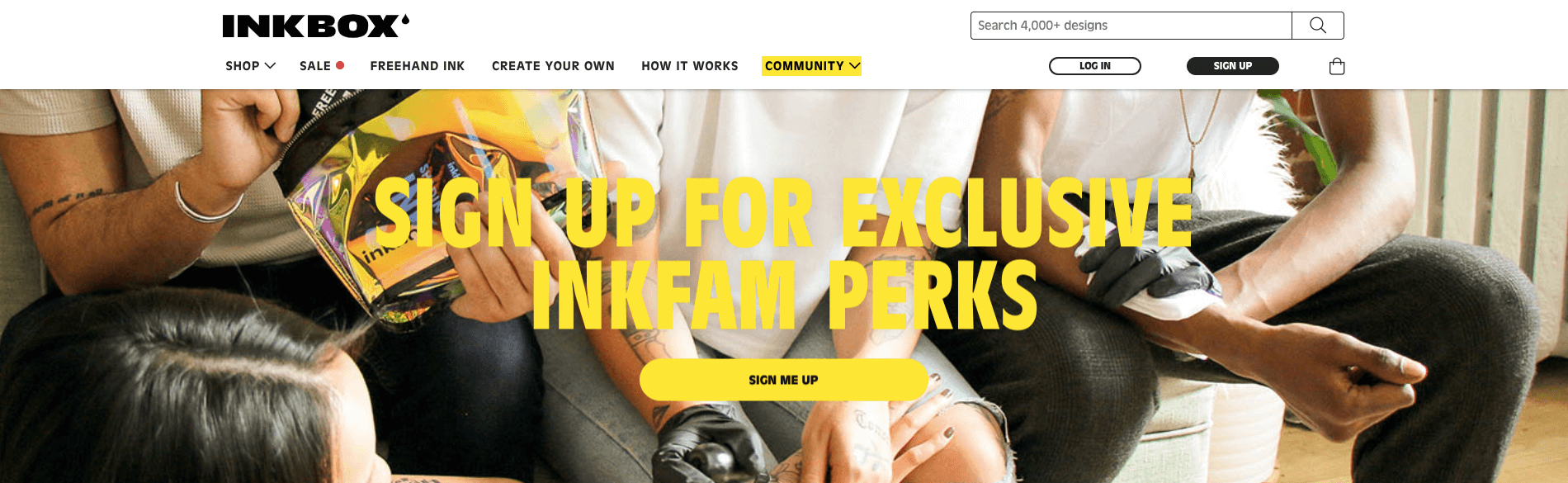Click the ink drop mark on the logo

coord(405,20)
